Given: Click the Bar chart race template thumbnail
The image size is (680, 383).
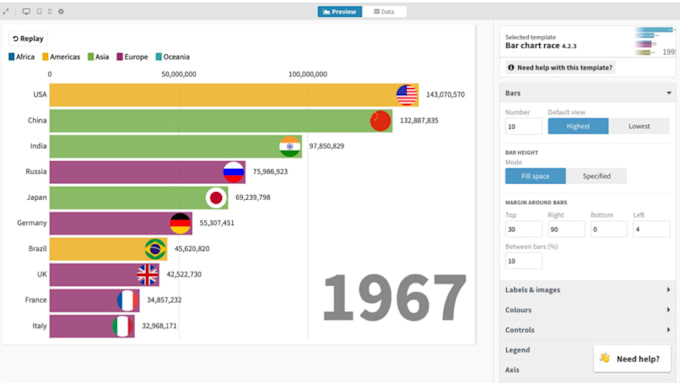Looking at the screenshot, I should tap(655, 41).
